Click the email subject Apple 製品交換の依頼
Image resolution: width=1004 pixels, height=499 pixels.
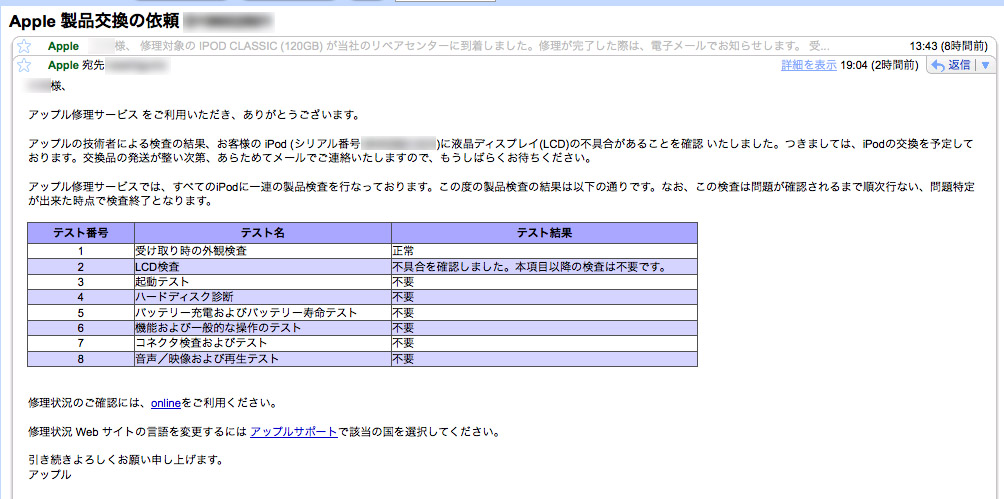click(x=93, y=22)
